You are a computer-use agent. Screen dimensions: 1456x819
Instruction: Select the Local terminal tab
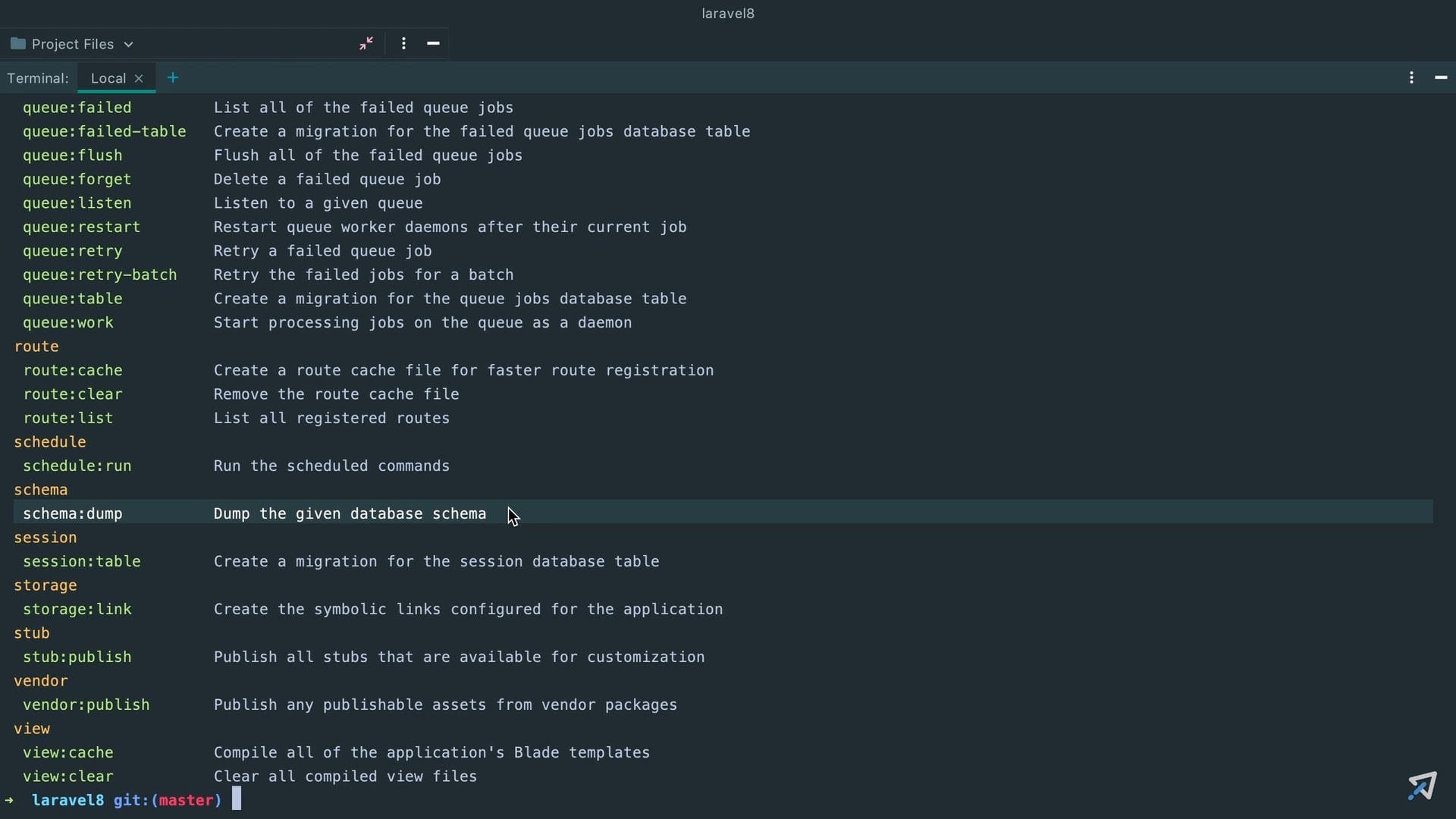[x=107, y=78]
